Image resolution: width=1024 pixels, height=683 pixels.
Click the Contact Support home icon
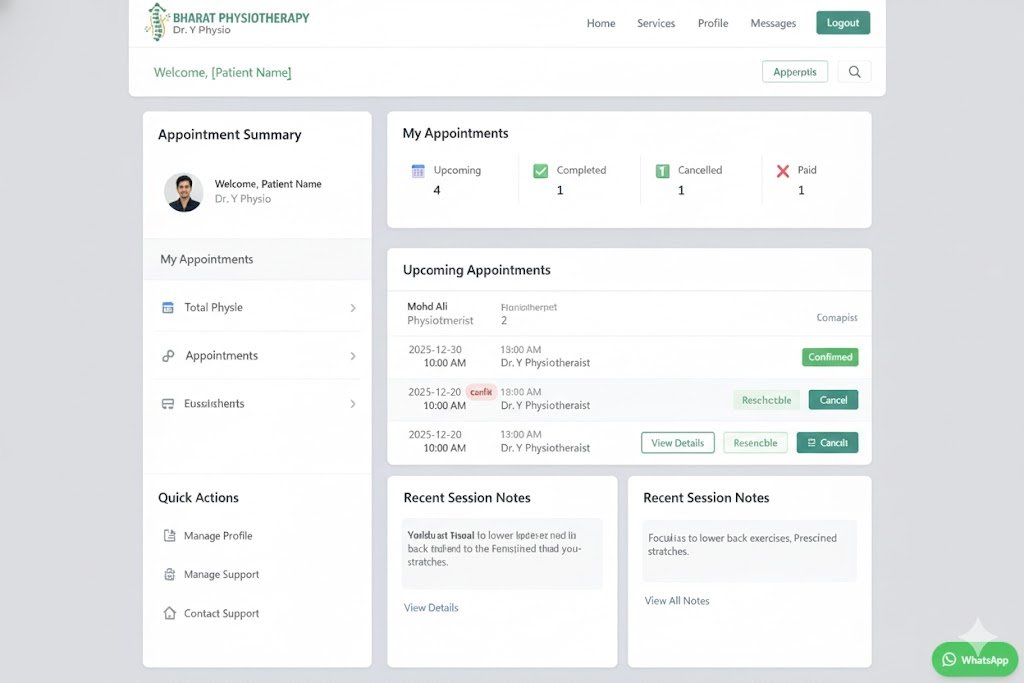click(x=167, y=613)
